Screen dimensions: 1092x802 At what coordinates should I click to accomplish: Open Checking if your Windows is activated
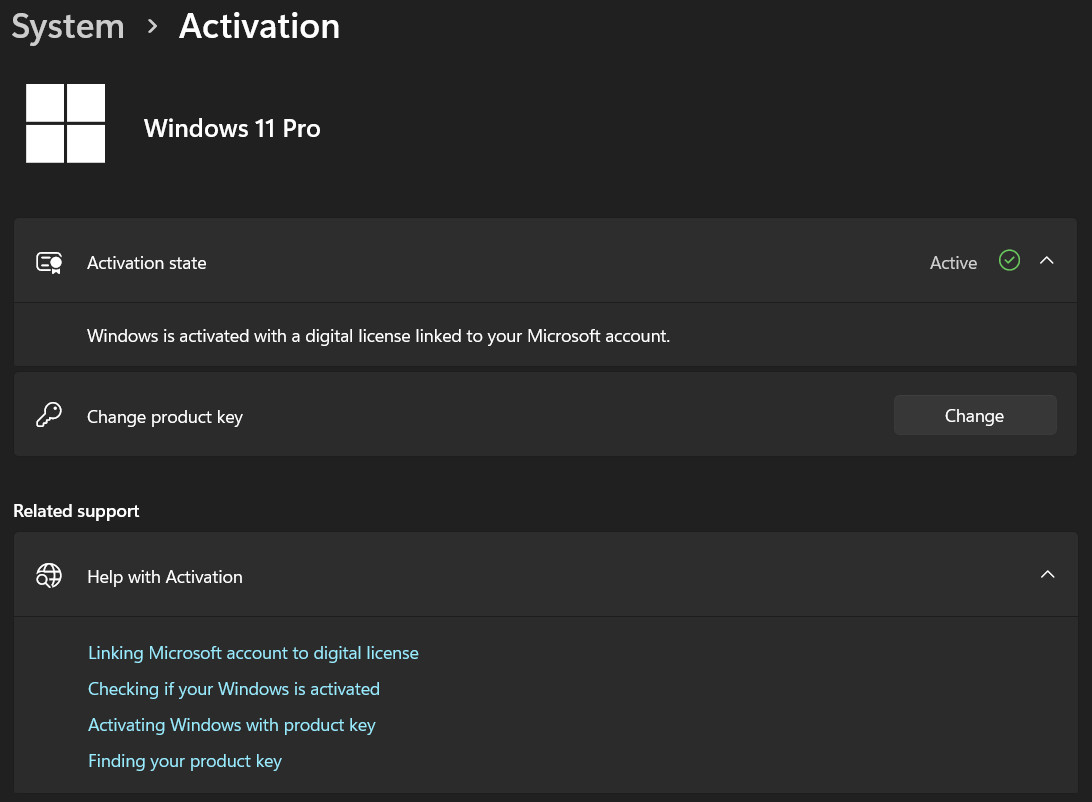[x=233, y=689]
